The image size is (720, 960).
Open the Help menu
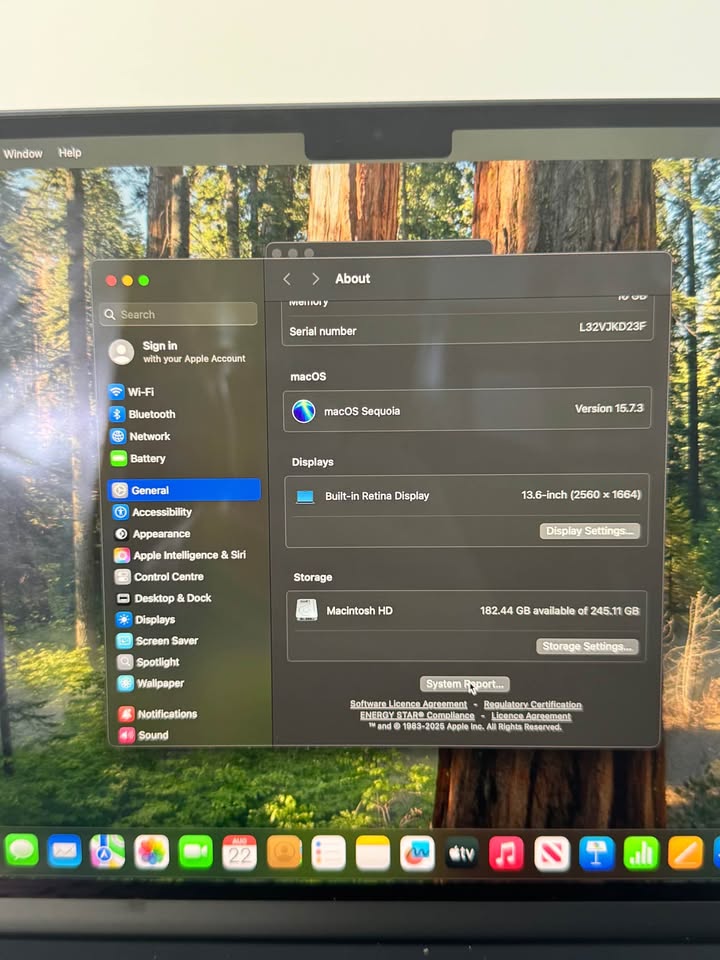70,152
